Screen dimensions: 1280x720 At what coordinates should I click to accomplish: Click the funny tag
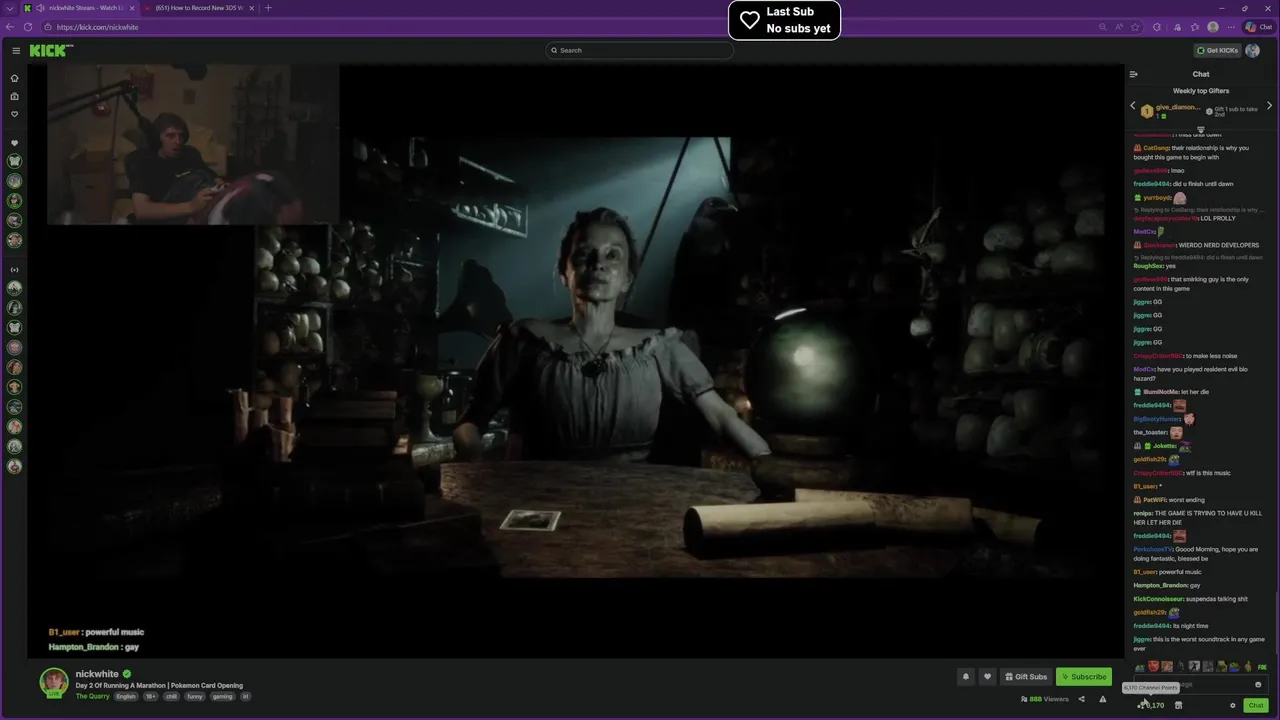pos(195,696)
